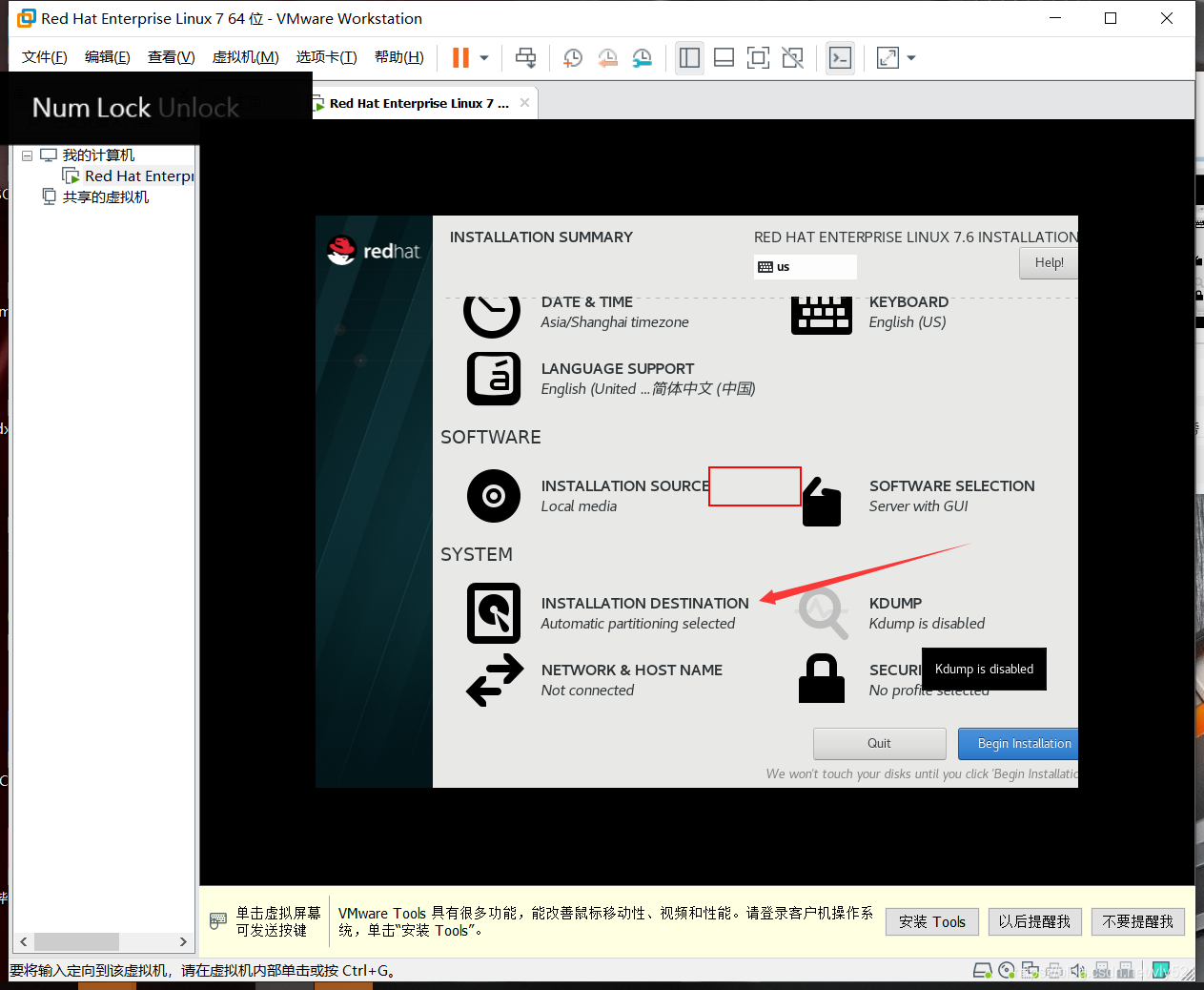
Task: Click network adapter status bar icon
Action: [1031, 971]
